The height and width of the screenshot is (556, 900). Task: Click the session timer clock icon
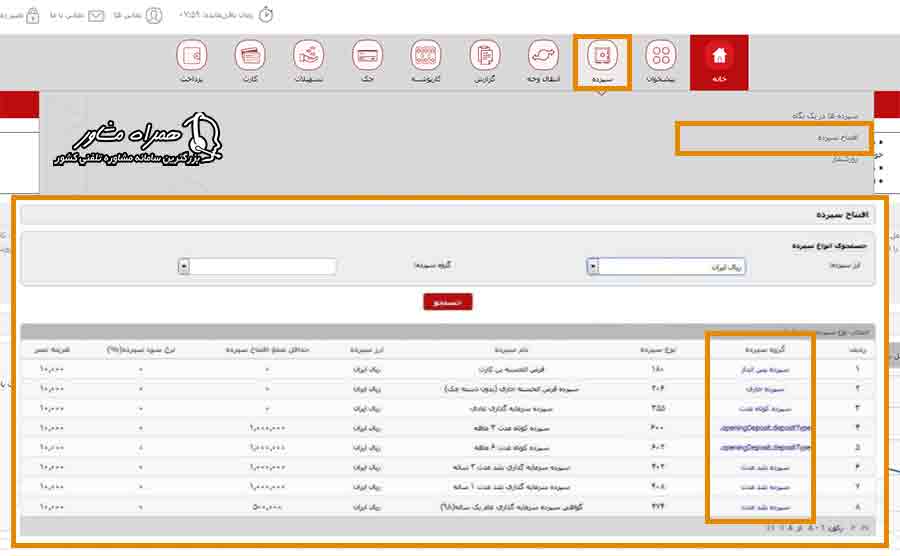(266, 15)
